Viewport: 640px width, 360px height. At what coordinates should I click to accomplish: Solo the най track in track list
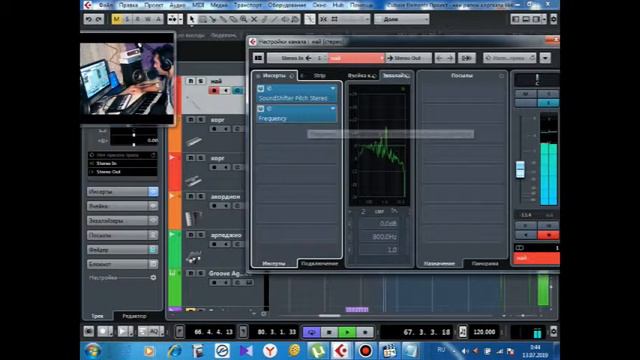click(x=200, y=81)
